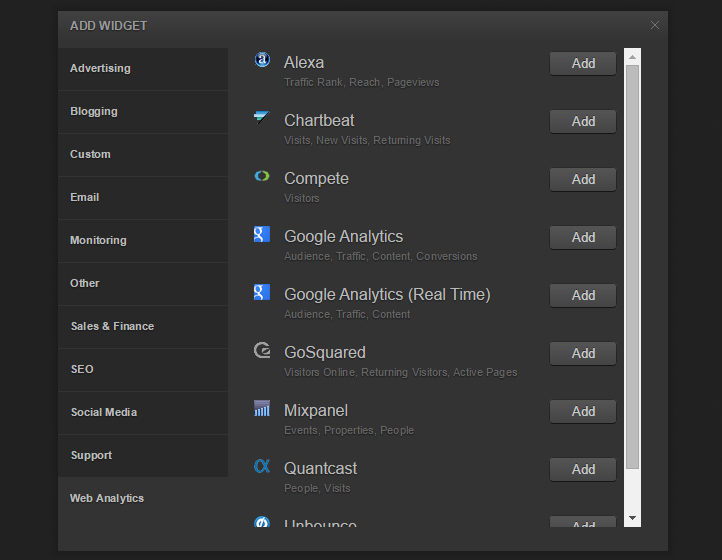Select the Monitoring category
Viewport: 722px width, 560px height.
pos(143,241)
